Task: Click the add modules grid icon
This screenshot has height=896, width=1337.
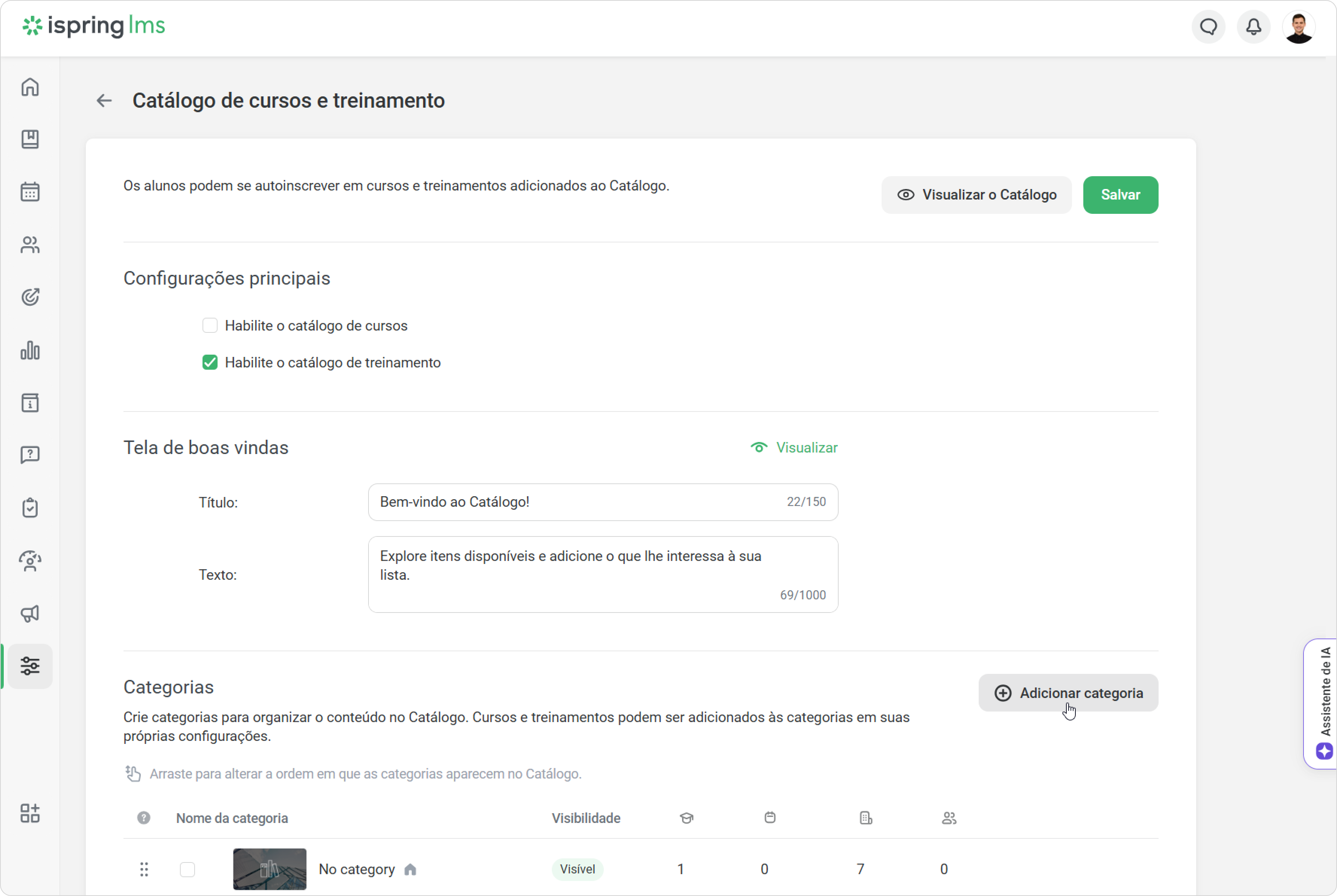Action: (x=30, y=812)
